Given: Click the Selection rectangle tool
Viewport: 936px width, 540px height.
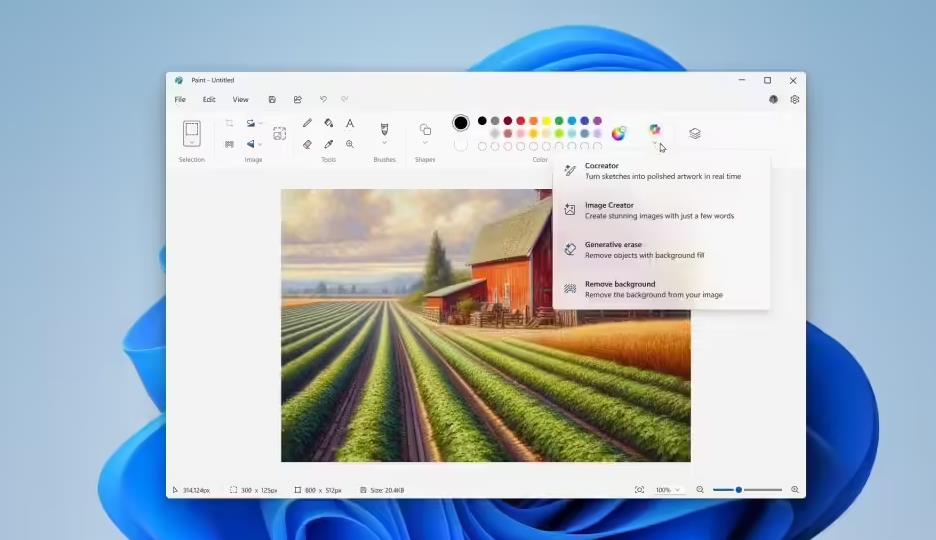Looking at the screenshot, I should [192, 133].
